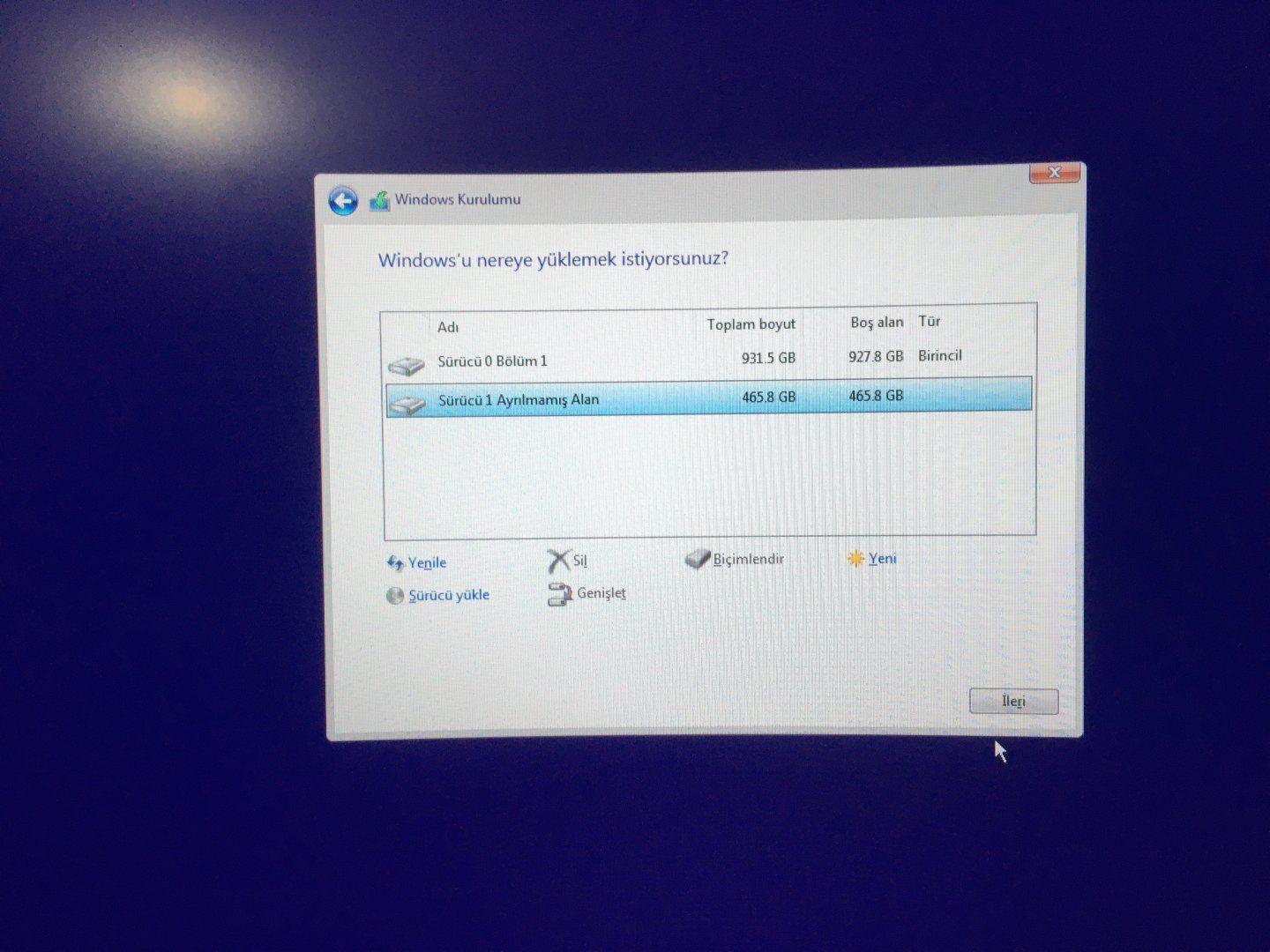
Task: Click the Sürücü 0 Bölüm 1 drive icon
Action: click(x=406, y=364)
